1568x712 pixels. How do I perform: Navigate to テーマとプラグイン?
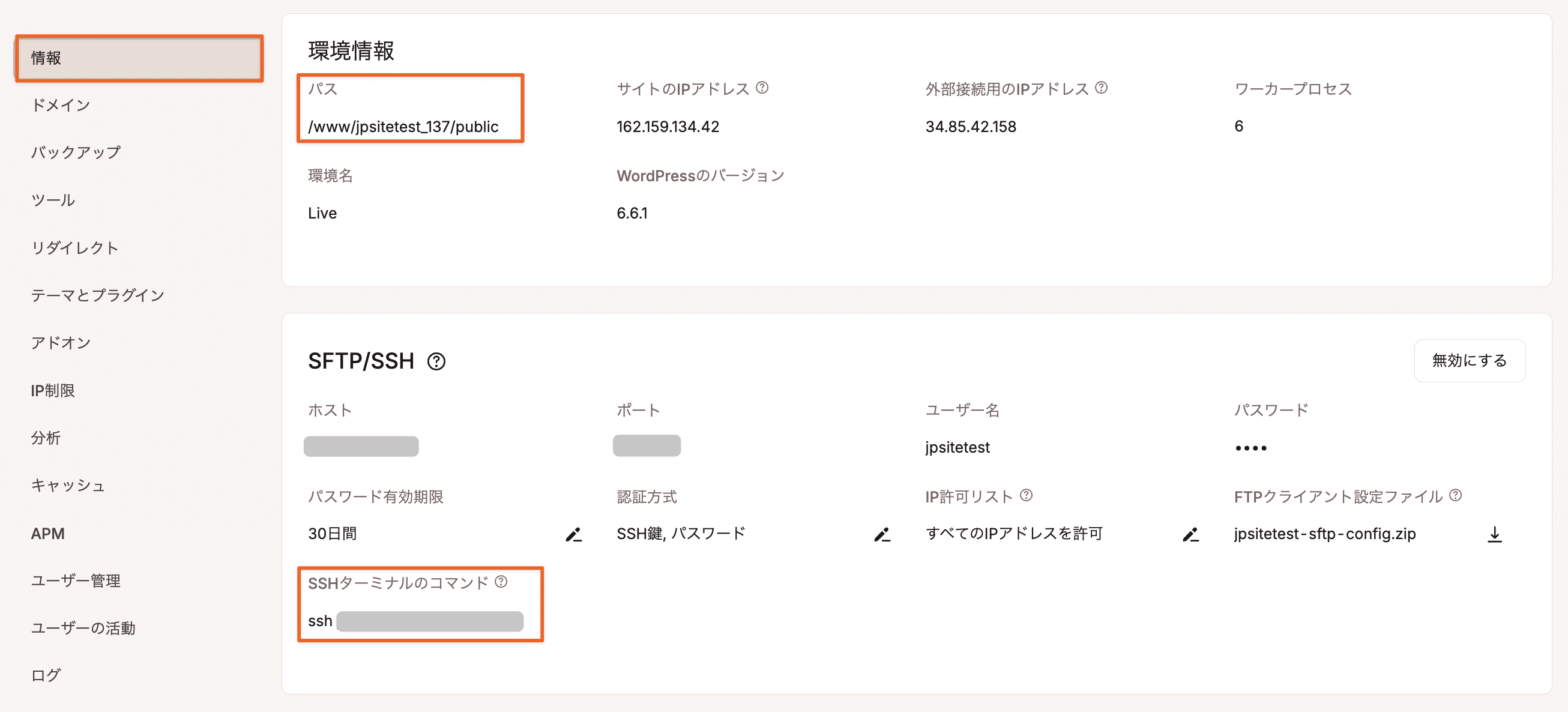pyautogui.click(x=97, y=295)
